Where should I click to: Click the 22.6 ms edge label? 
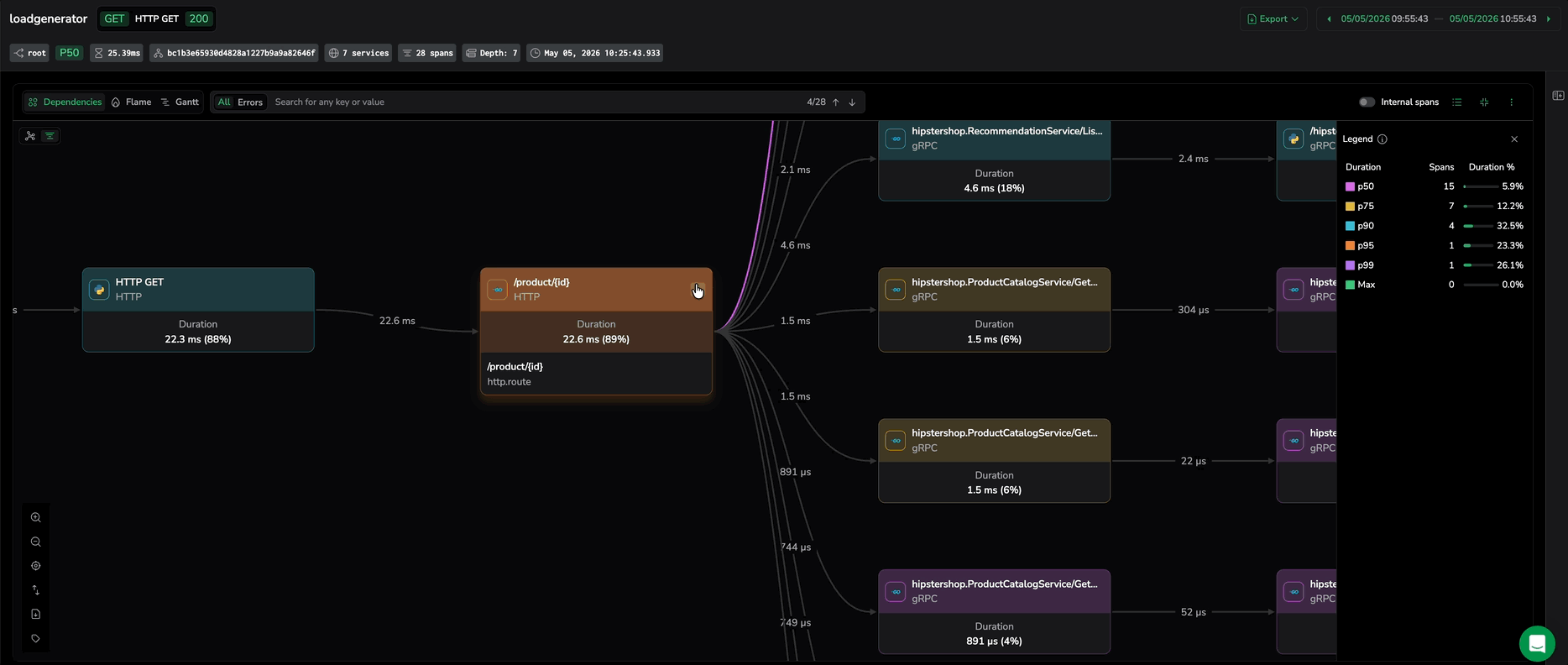click(x=397, y=321)
